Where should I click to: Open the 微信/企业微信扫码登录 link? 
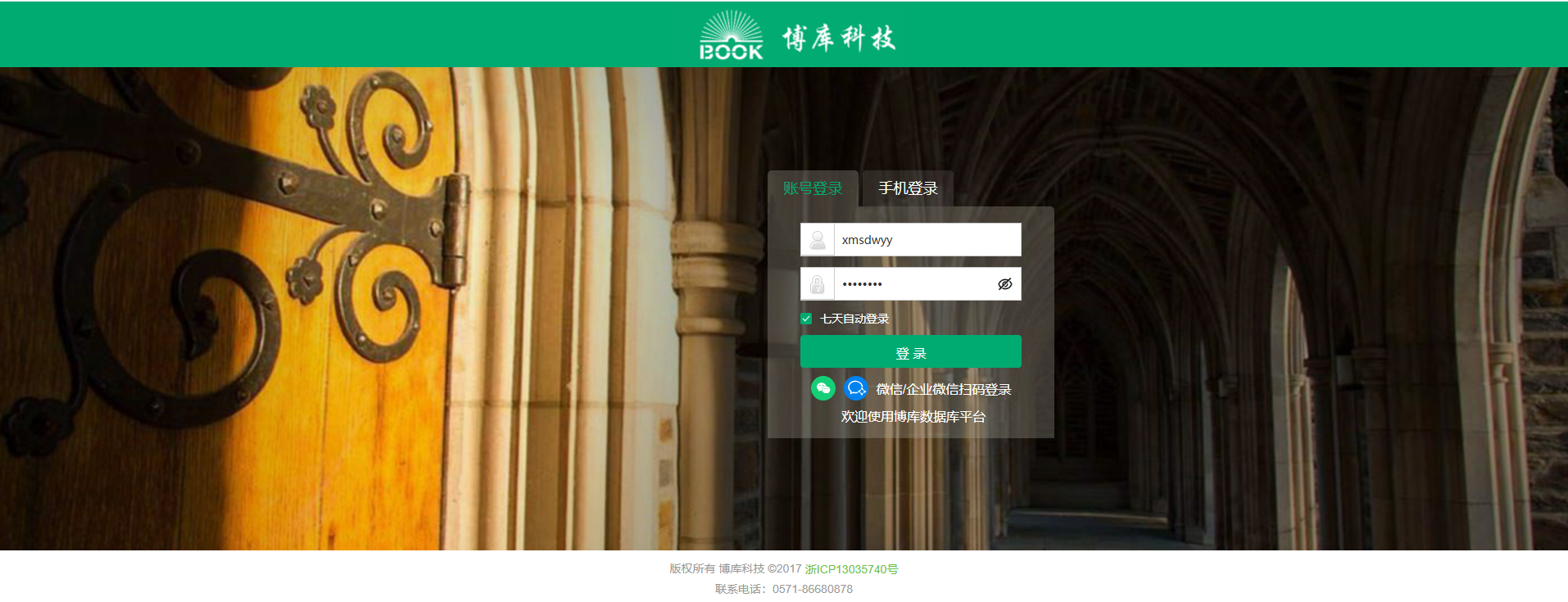coord(944,389)
